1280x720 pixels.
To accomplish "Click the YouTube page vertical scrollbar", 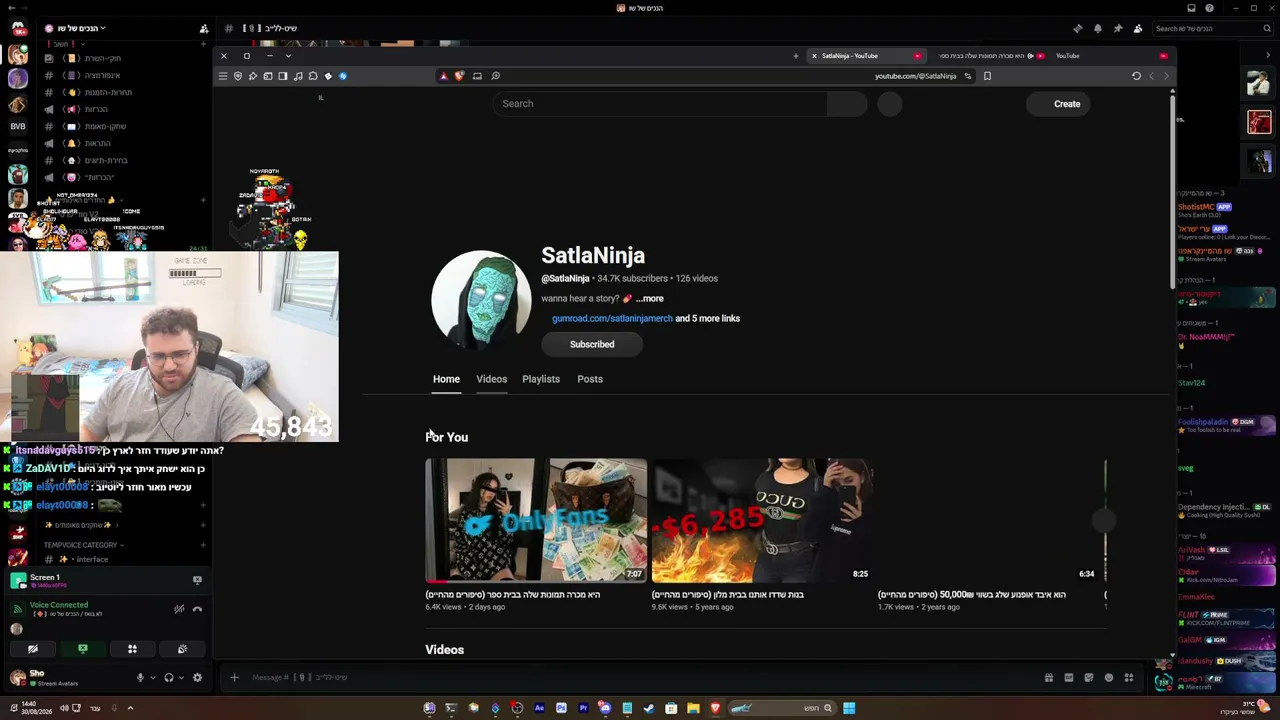I will coord(1173,192).
